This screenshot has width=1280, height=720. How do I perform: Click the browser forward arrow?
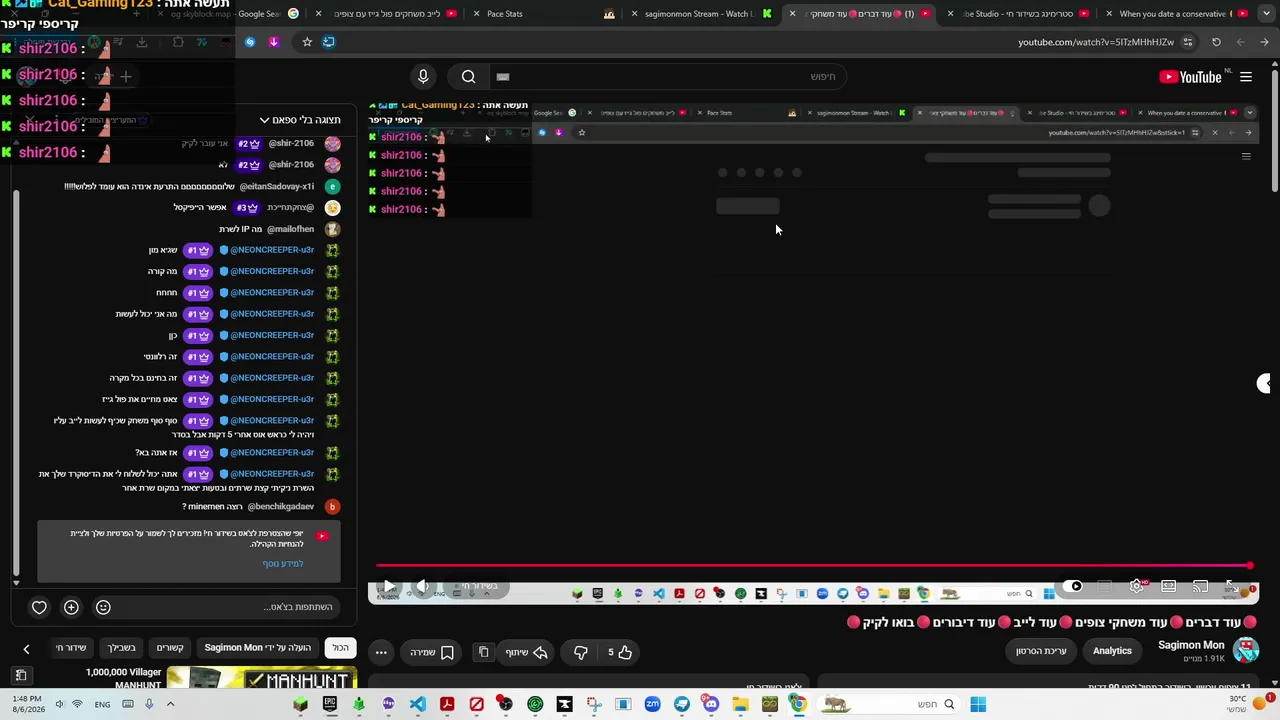pos(1240,42)
